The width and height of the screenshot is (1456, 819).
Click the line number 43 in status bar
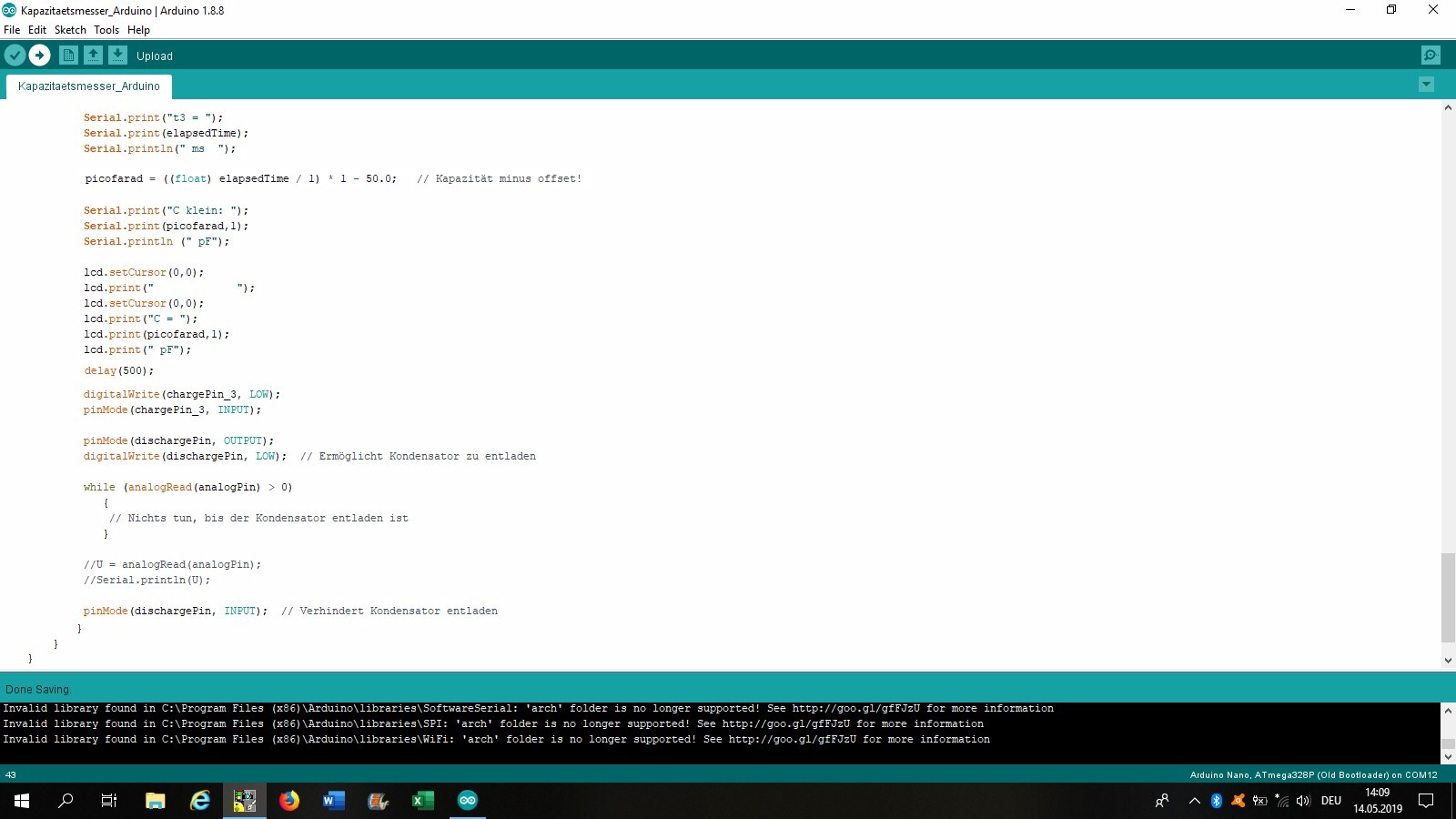pyautogui.click(x=11, y=775)
